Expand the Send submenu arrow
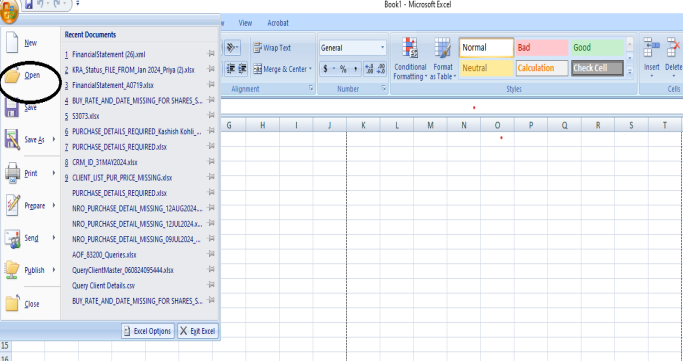The image size is (683, 361). pyautogui.click(x=54, y=238)
